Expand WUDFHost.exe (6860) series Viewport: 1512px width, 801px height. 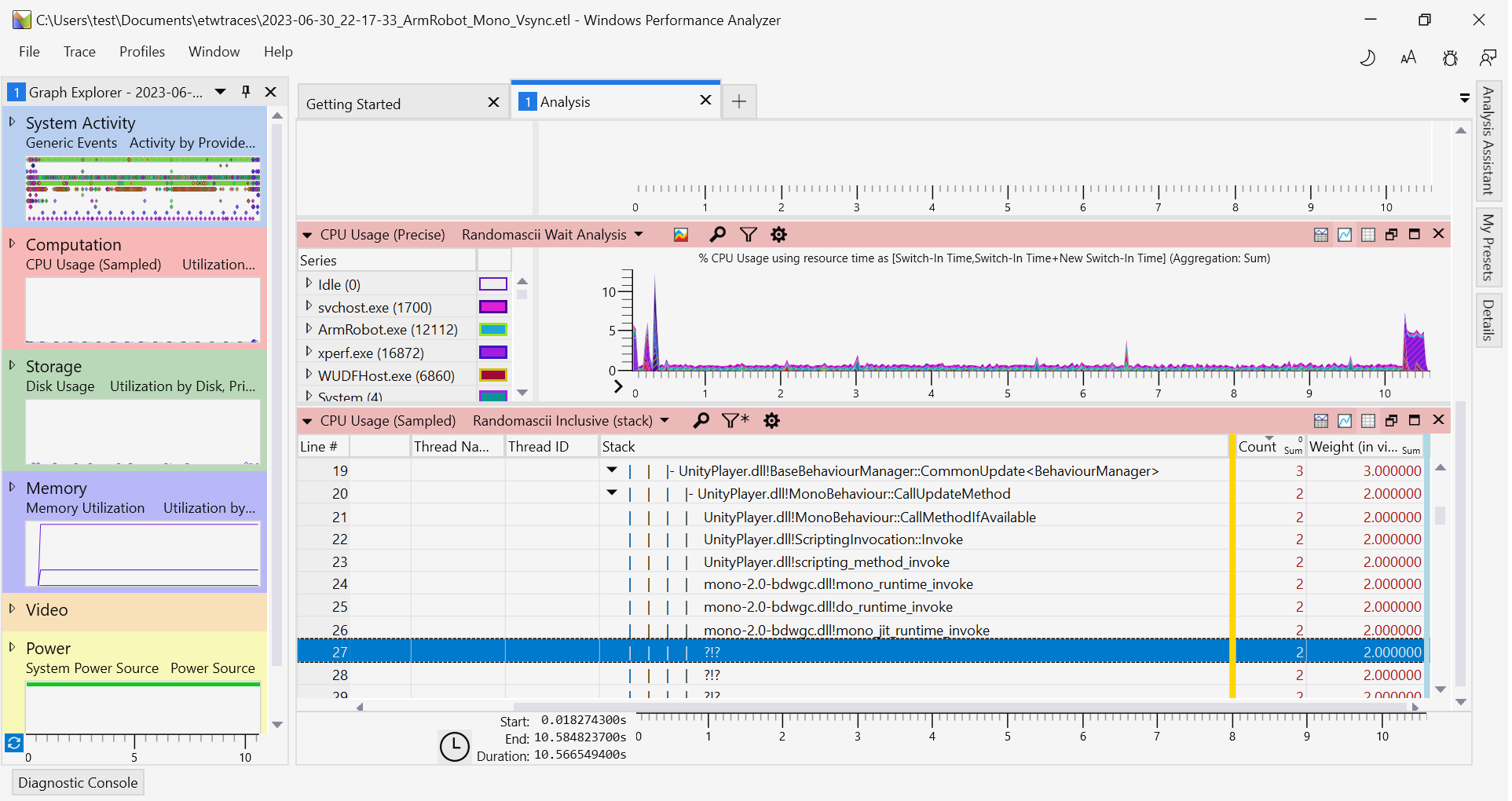point(309,375)
